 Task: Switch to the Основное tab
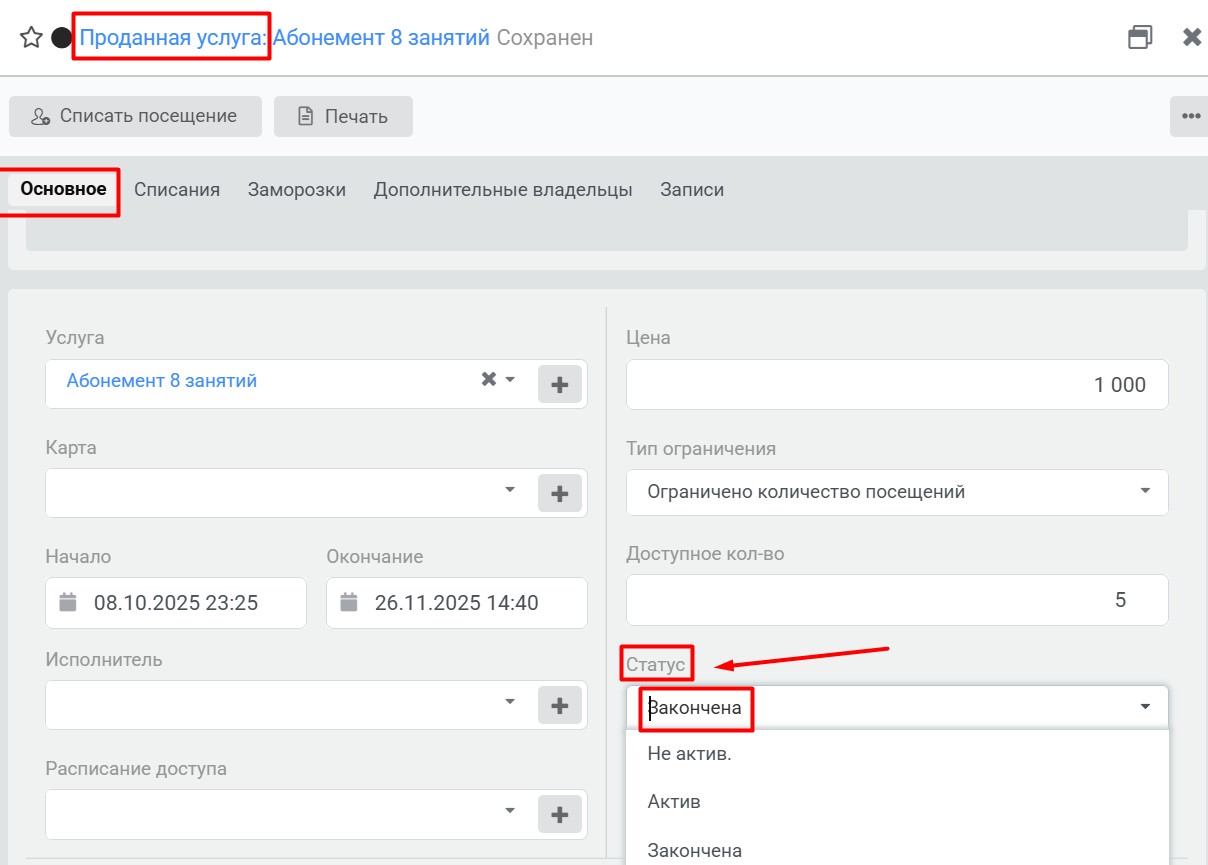pos(64,189)
